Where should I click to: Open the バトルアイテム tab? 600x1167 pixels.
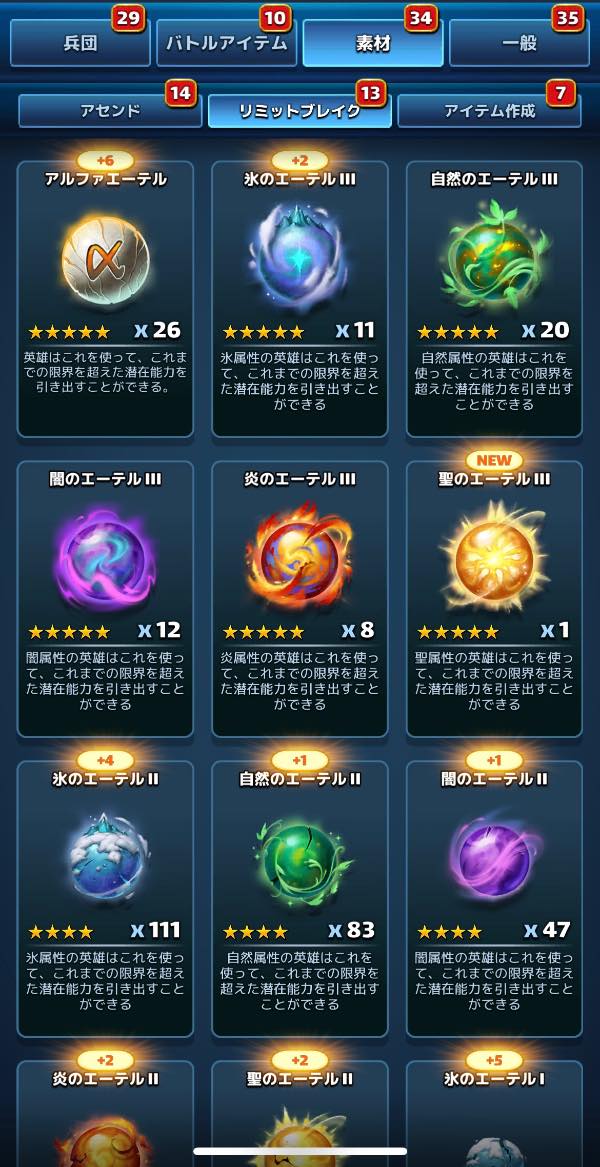226,42
